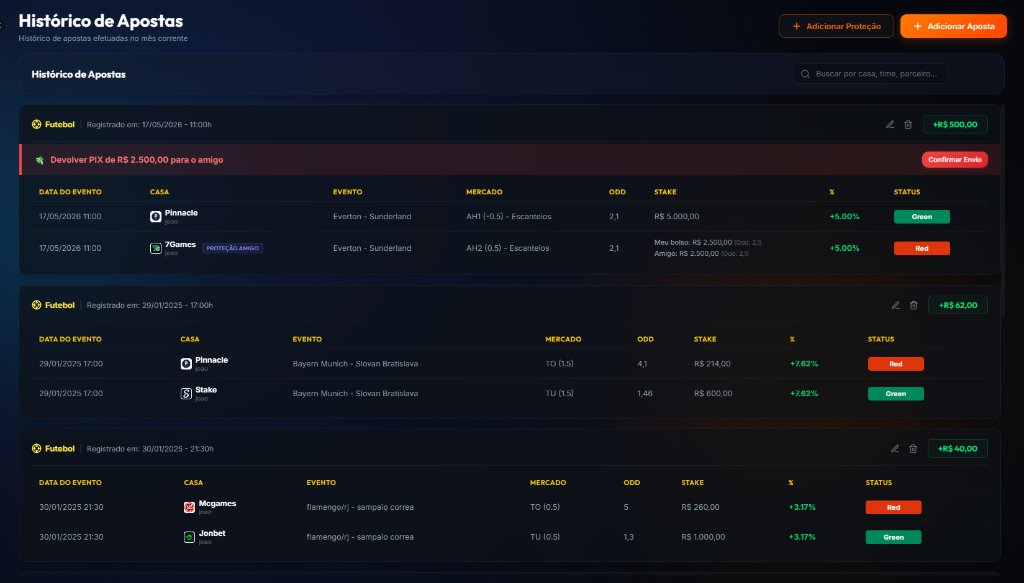Screen dimensions: 1024x583
Task: Delete the 30/01/2025 bet with trash icon
Action: pyautogui.click(x=913, y=449)
